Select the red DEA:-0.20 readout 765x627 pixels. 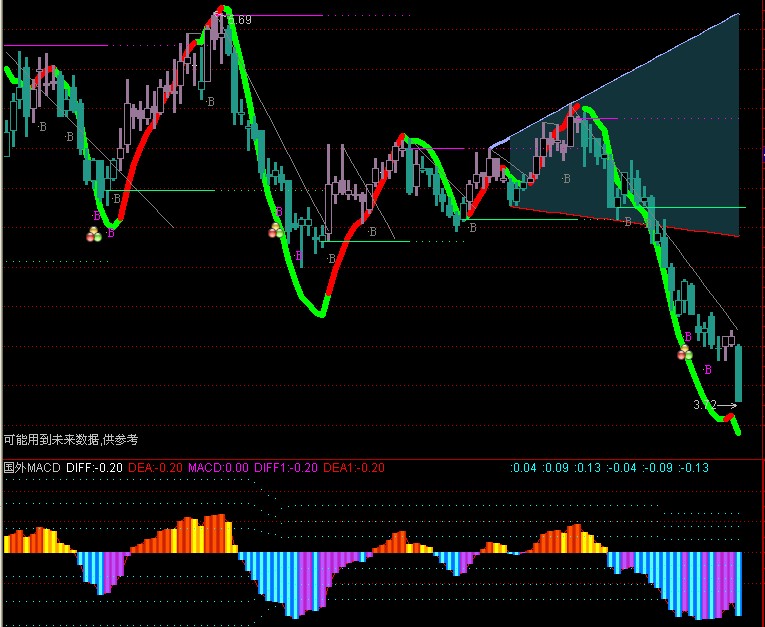tap(155, 467)
